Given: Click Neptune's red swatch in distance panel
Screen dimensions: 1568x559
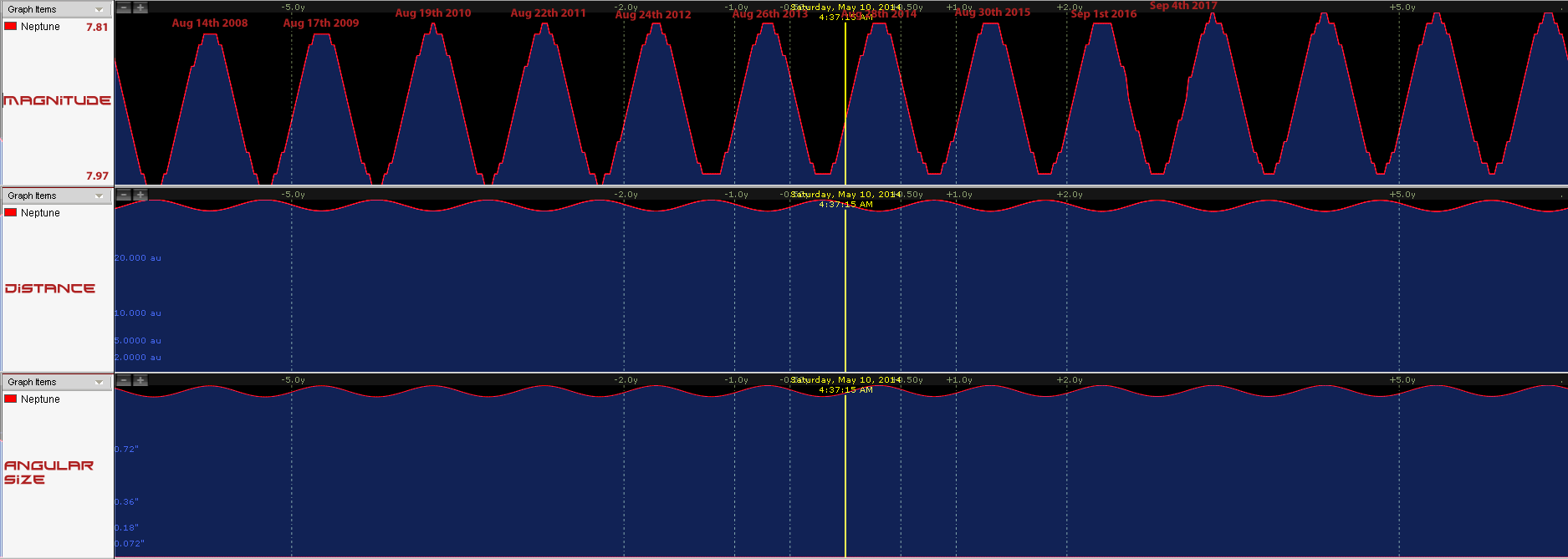Looking at the screenshot, I should [11, 213].
